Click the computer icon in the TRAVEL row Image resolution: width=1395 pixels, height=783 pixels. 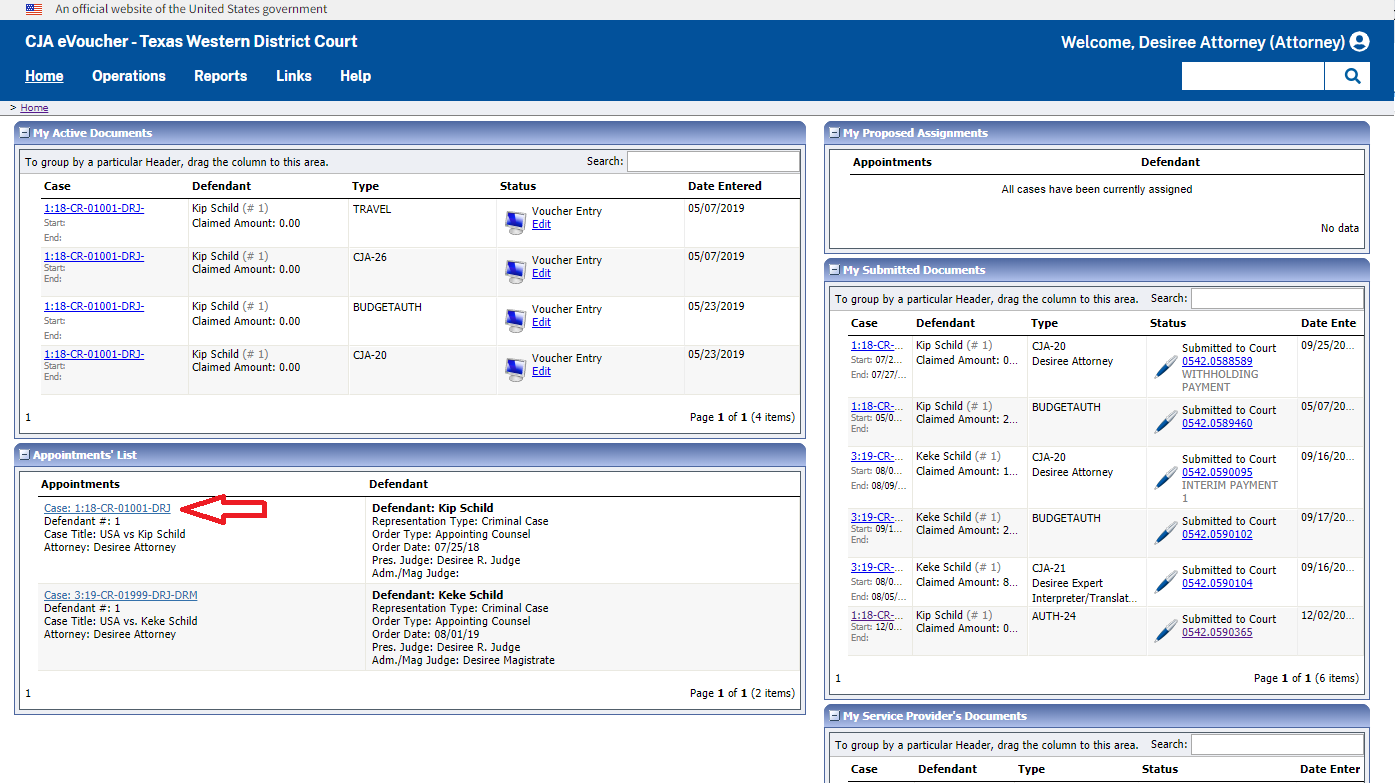515,223
